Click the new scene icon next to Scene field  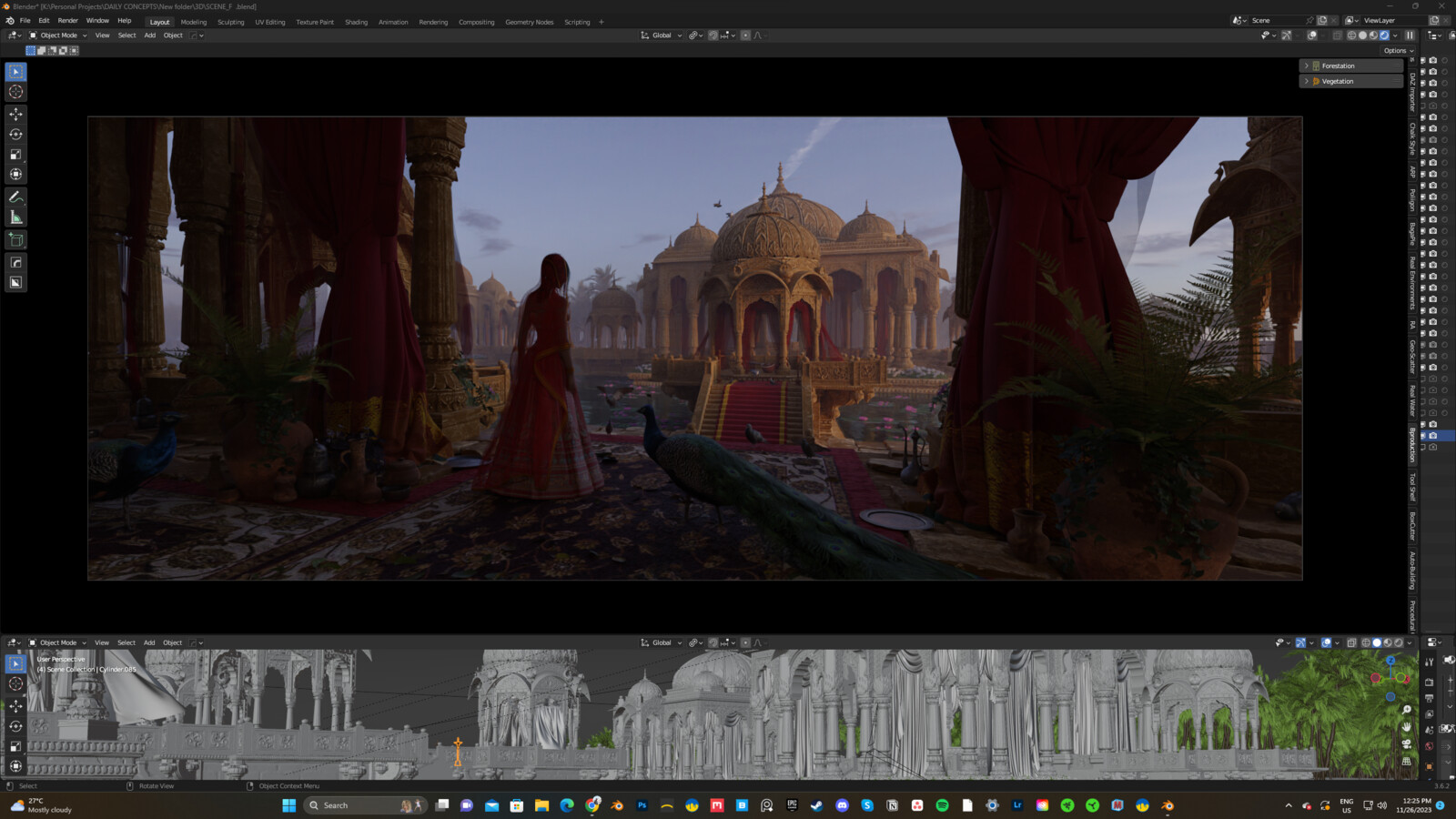[x=1322, y=21]
